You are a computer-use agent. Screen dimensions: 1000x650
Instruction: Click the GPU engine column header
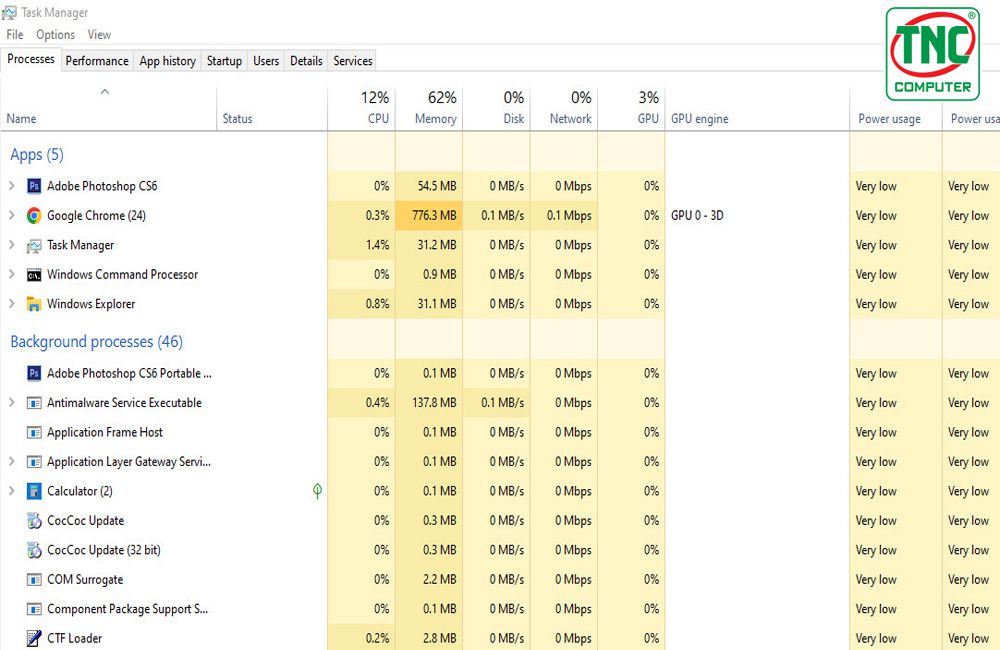click(x=757, y=107)
